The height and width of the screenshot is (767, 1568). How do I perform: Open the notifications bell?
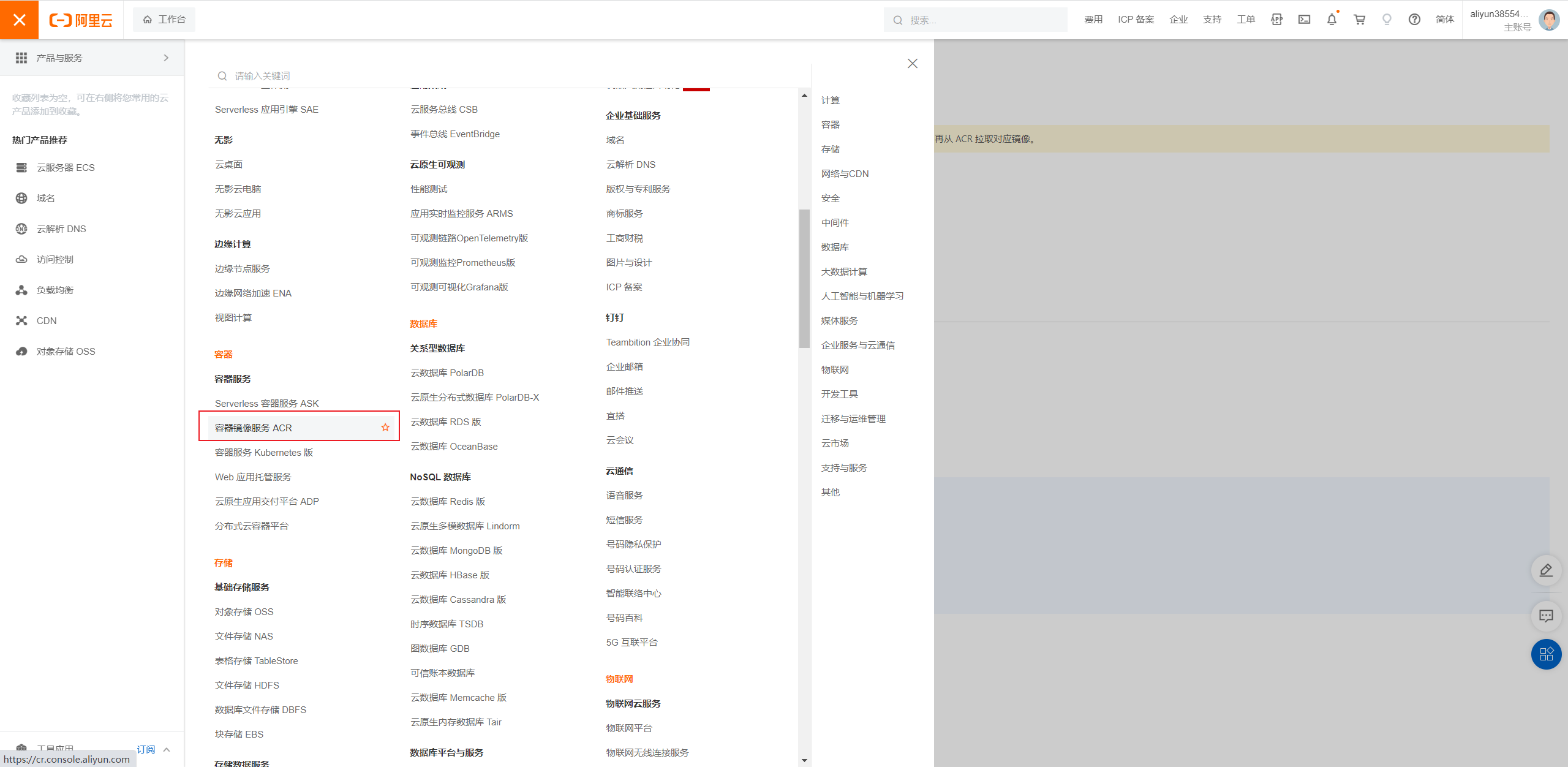coord(1332,20)
